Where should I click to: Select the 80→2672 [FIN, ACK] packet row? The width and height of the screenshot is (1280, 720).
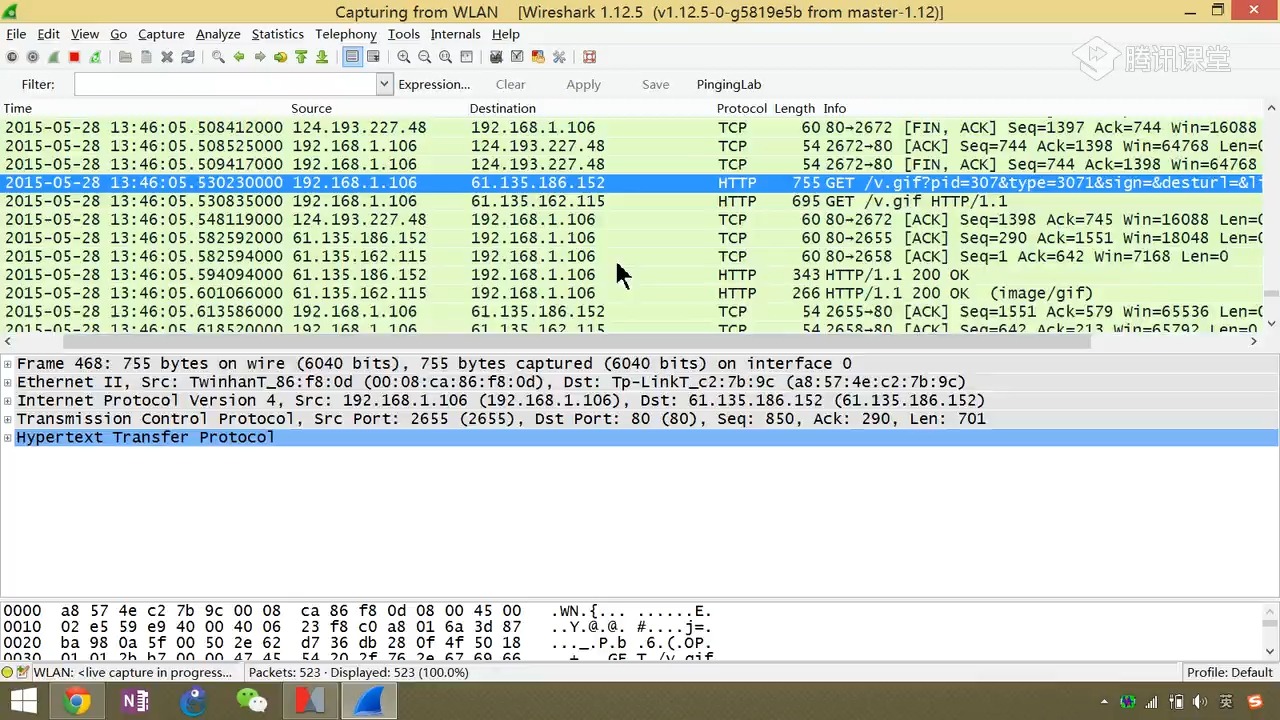(632, 128)
